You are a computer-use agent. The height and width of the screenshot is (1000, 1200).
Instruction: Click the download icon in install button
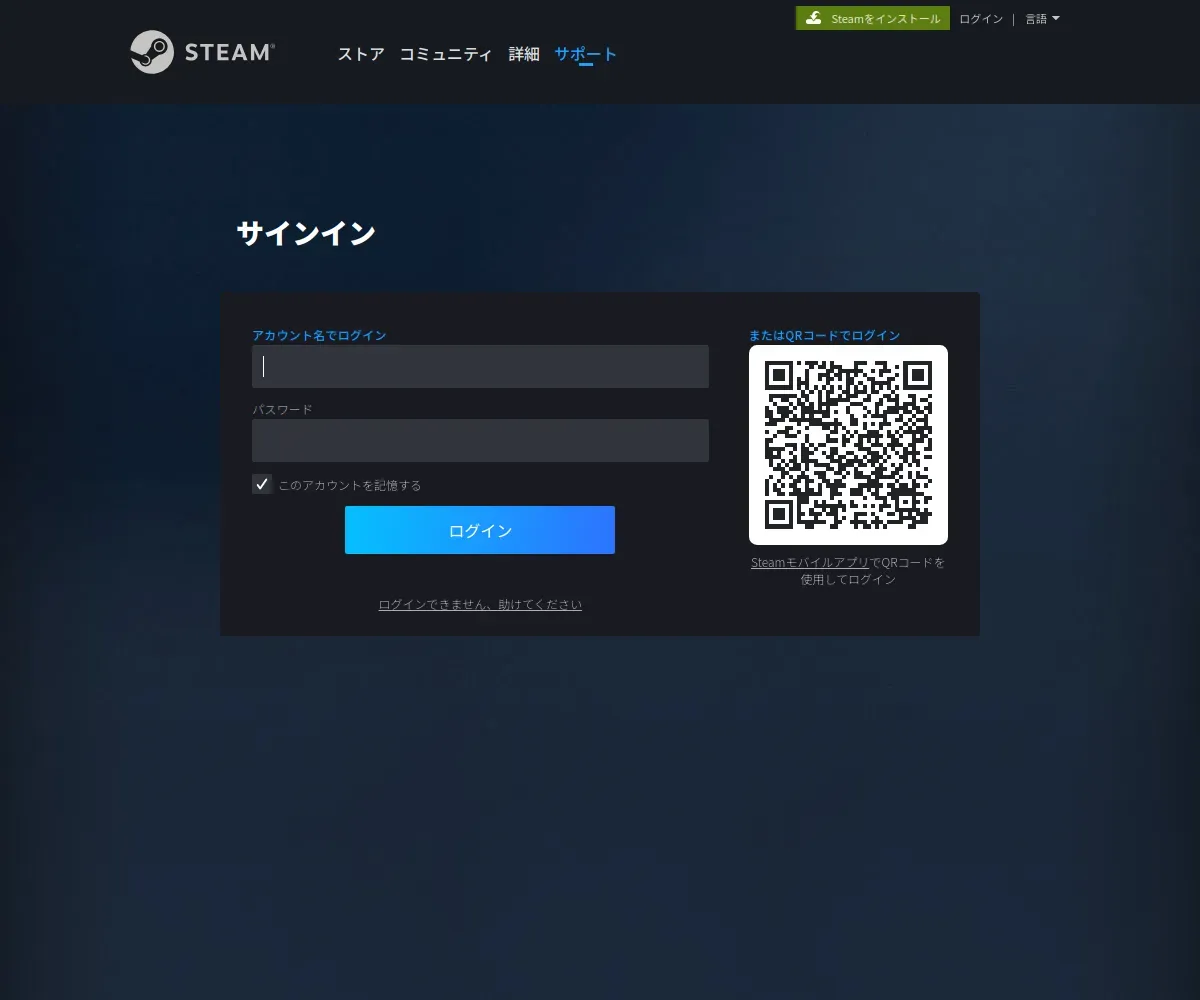pos(814,18)
